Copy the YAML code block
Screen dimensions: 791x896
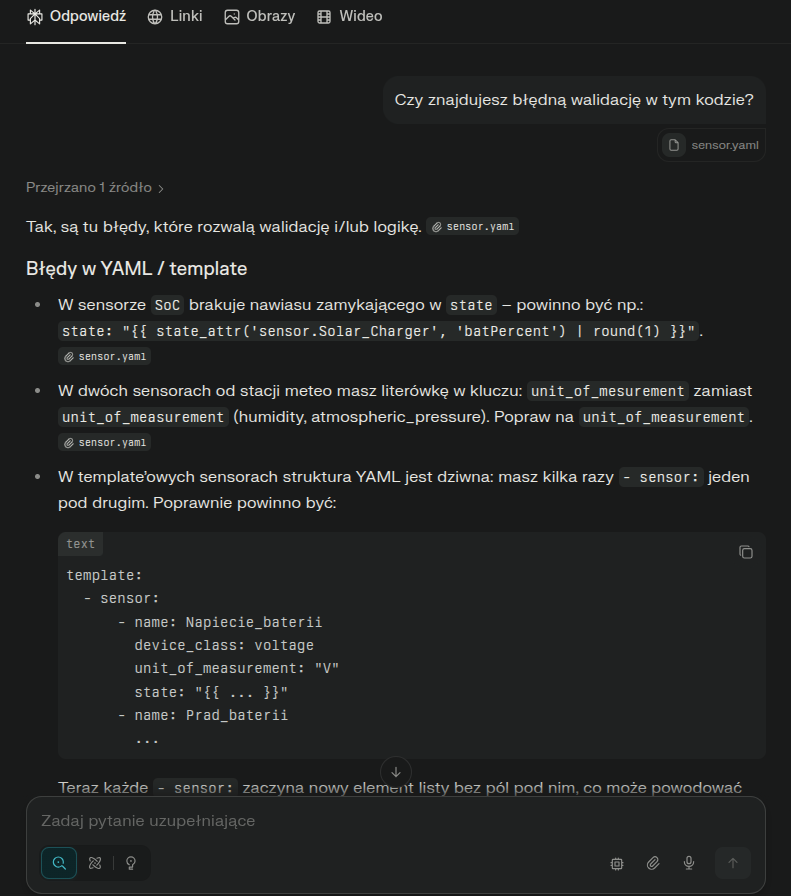[x=745, y=552]
